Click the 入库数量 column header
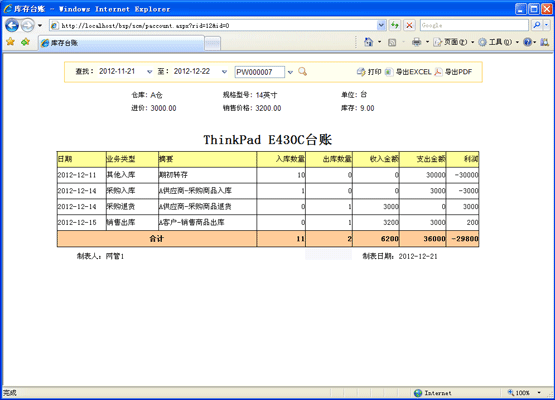The width and height of the screenshot is (555, 400). tap(281, 159)
